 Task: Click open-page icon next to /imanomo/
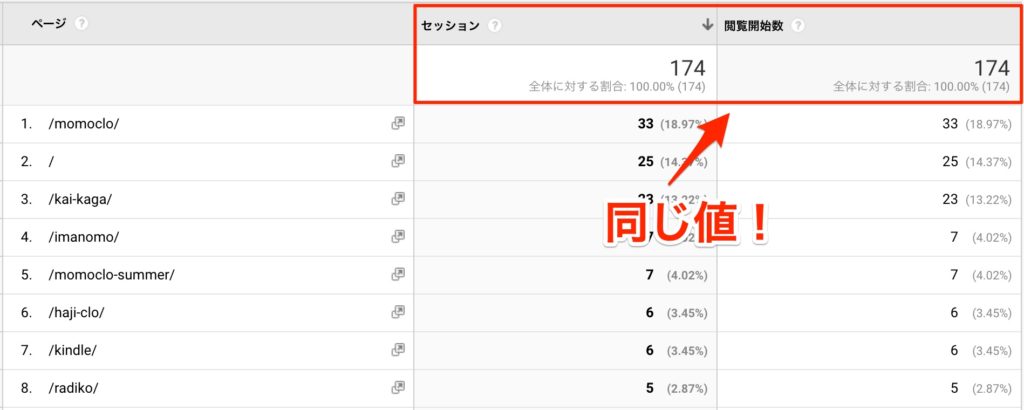pyautogui.click(x=398, y=237)
